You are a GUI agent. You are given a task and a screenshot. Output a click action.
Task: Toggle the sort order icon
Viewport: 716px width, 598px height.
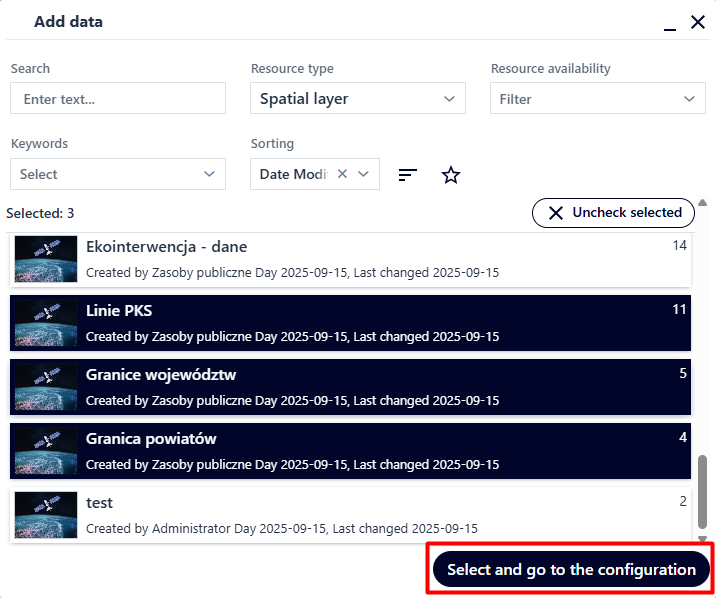(x=407, y=175)
